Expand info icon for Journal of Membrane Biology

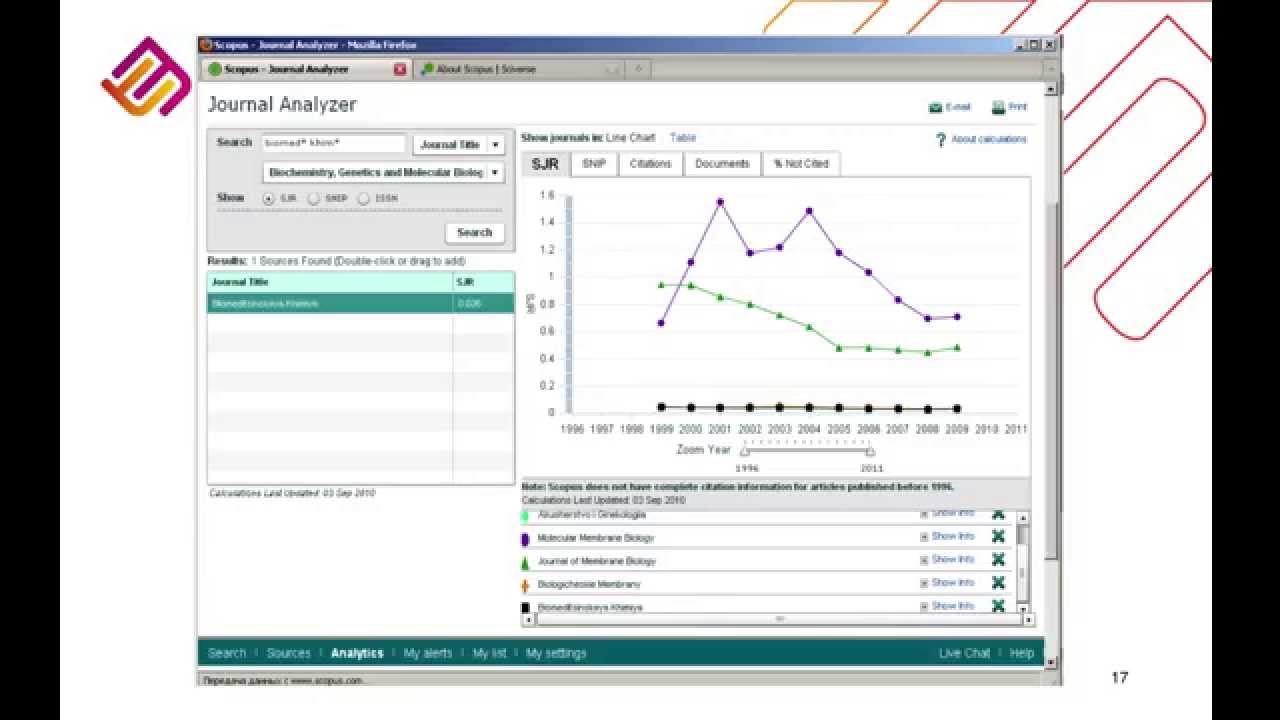pyautogui.click(x=924, y=560)
